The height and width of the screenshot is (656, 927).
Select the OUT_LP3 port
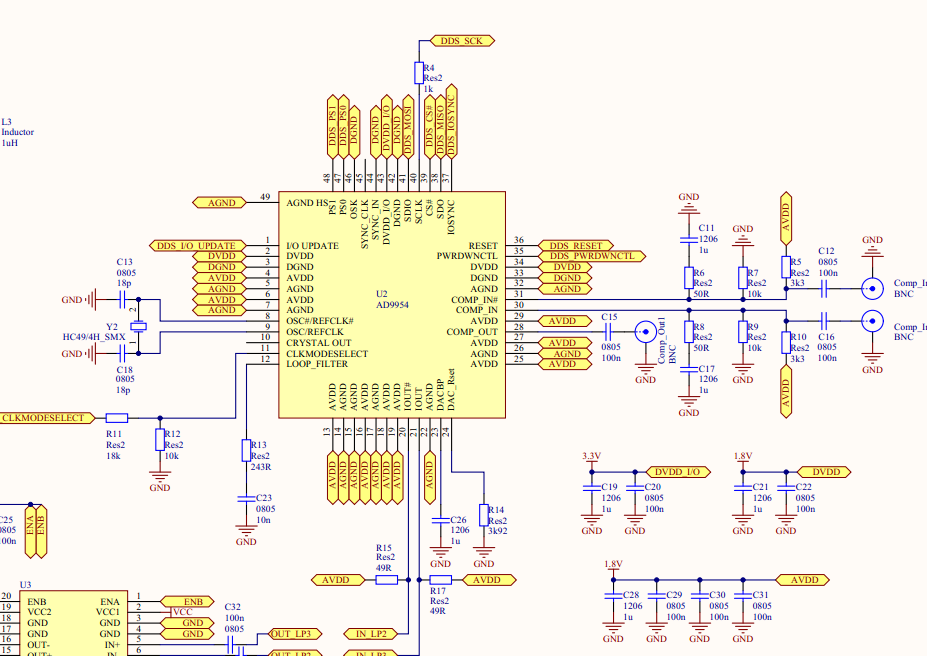tap(296, 634)
